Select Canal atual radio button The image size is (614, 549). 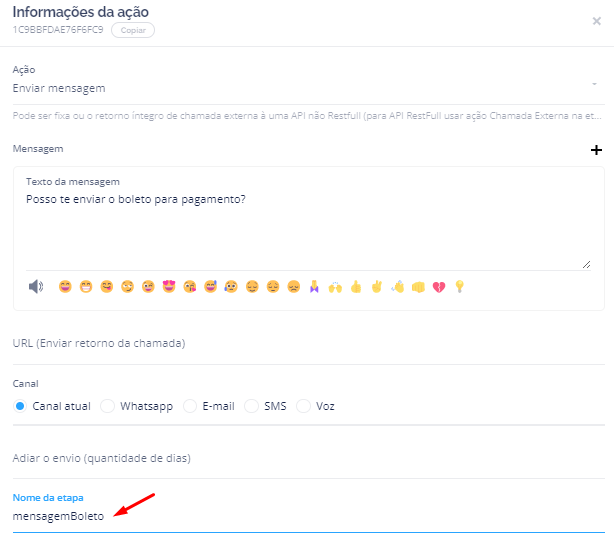click(x=20, y=406)
